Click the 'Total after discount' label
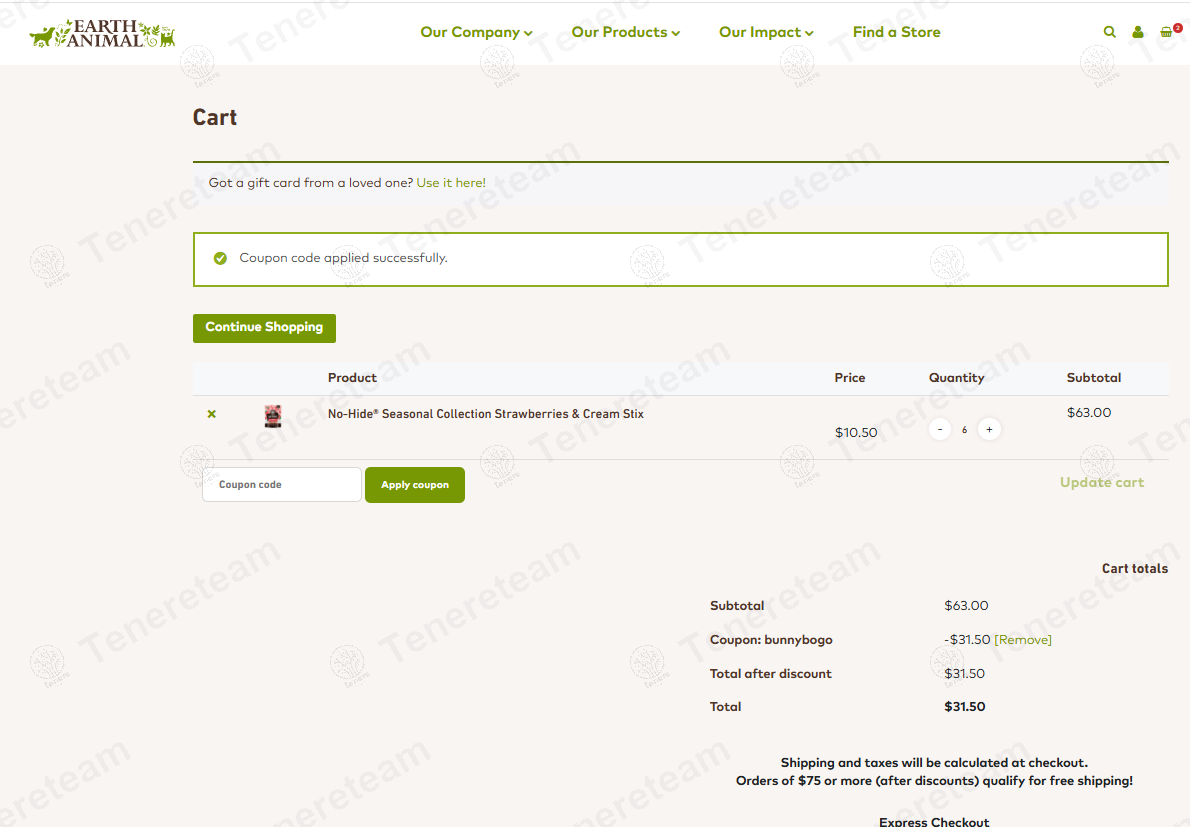1190x827 pixels. pyautogui.click(x=770, y=674)
